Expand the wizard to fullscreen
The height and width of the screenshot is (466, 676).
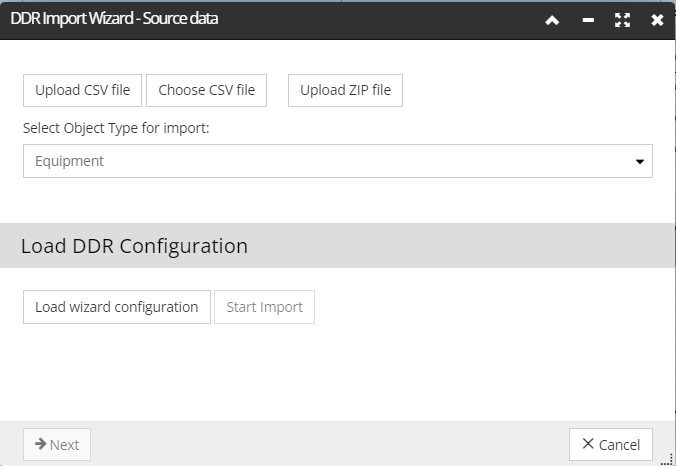coord(622,20)
